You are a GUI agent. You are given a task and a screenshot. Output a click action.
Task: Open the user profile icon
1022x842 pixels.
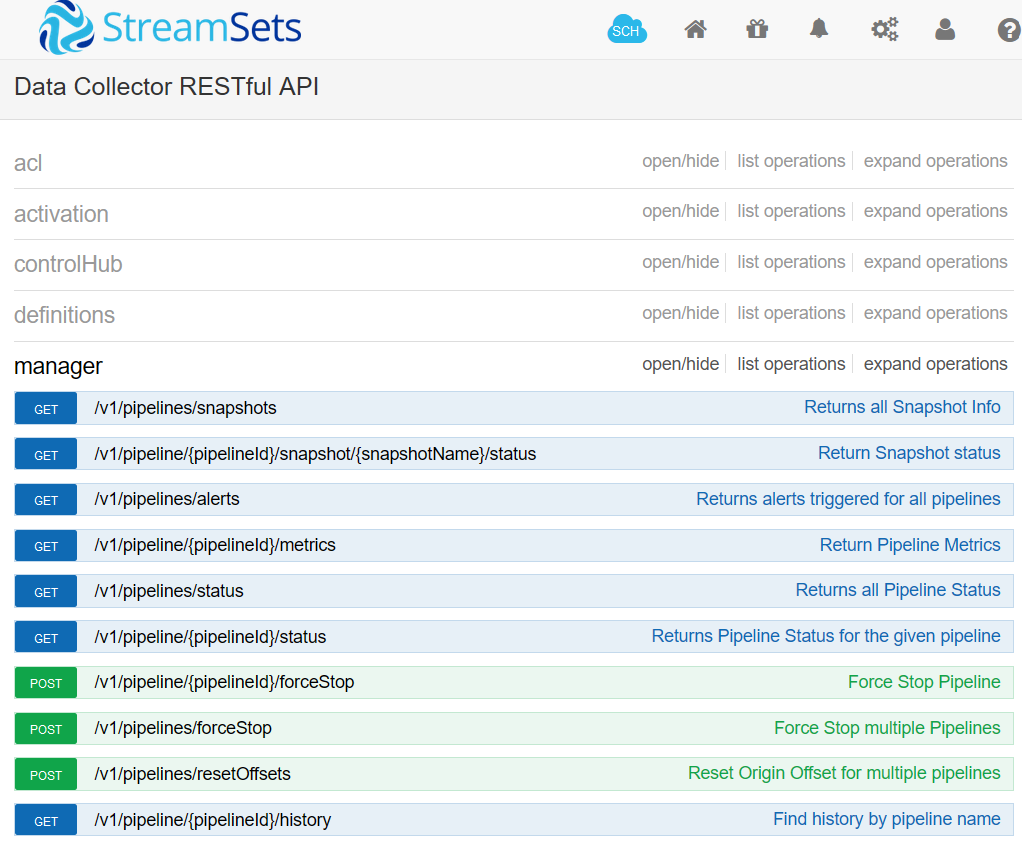pos(945,29)
